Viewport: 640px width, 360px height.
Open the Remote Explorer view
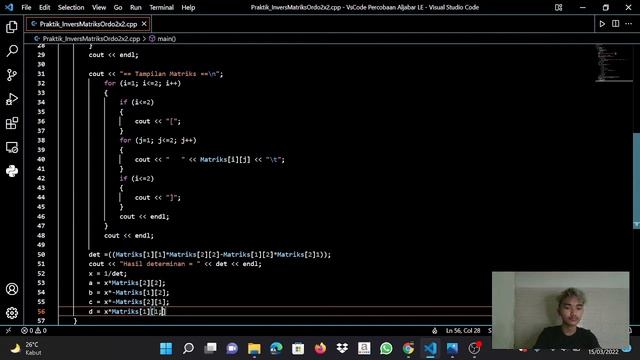[x=12, y=147]
